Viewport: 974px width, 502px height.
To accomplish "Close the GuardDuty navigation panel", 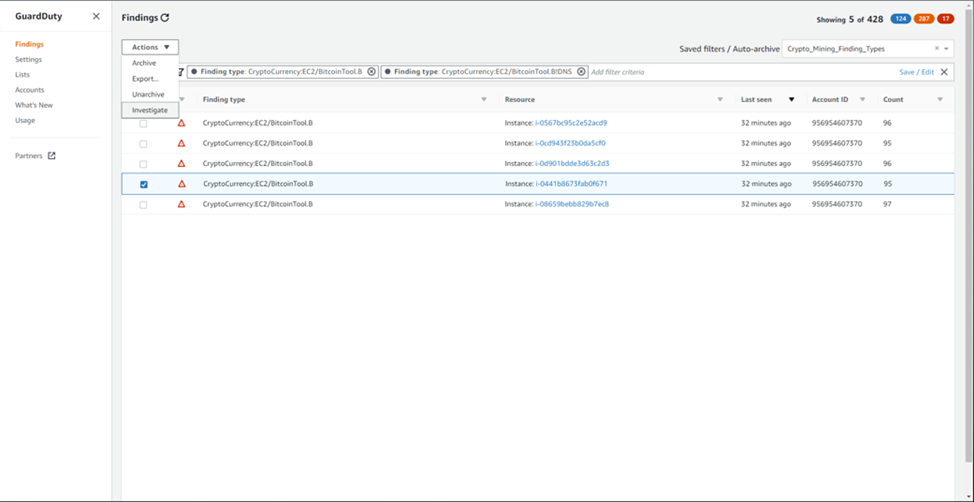I will pos(96,17).
